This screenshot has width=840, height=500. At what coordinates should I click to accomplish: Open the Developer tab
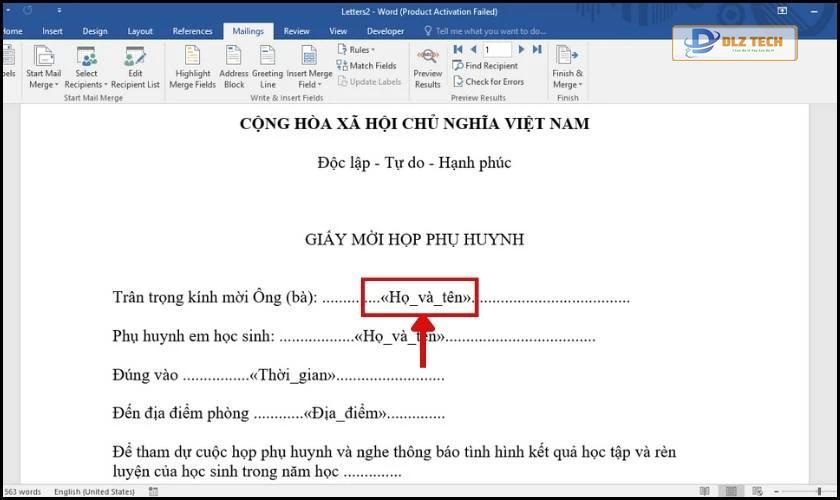385,31
